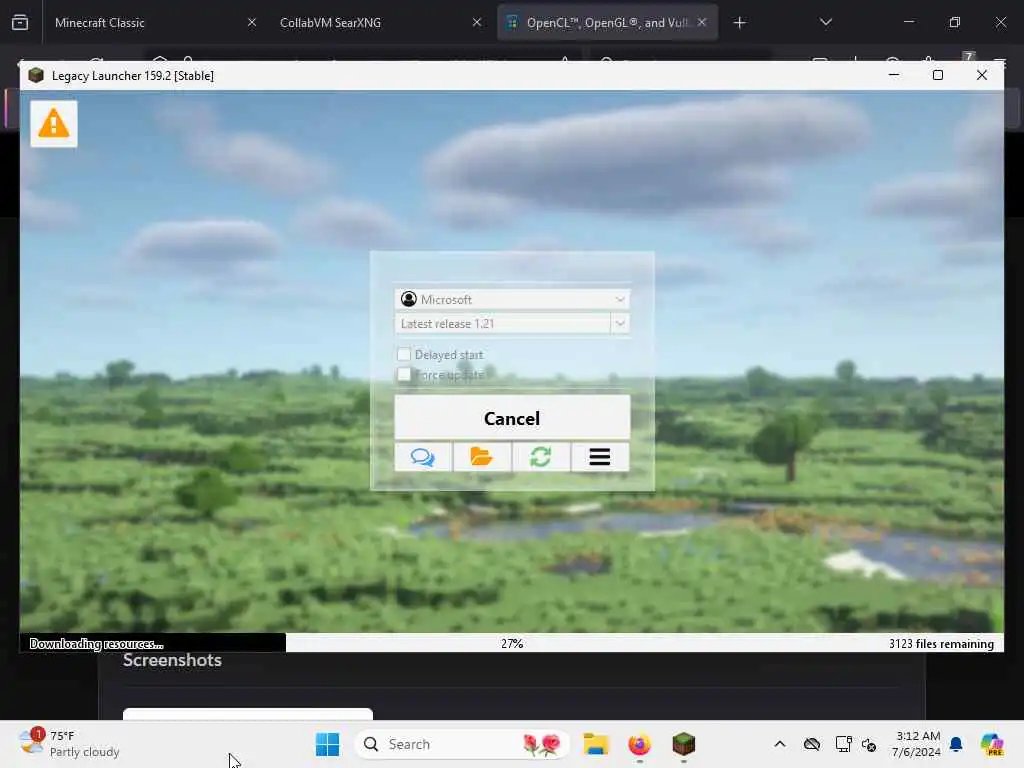This screenshot has width=1024, height=768.
Task: Click the OneDrive cloud tray icon
Action: 812,744
